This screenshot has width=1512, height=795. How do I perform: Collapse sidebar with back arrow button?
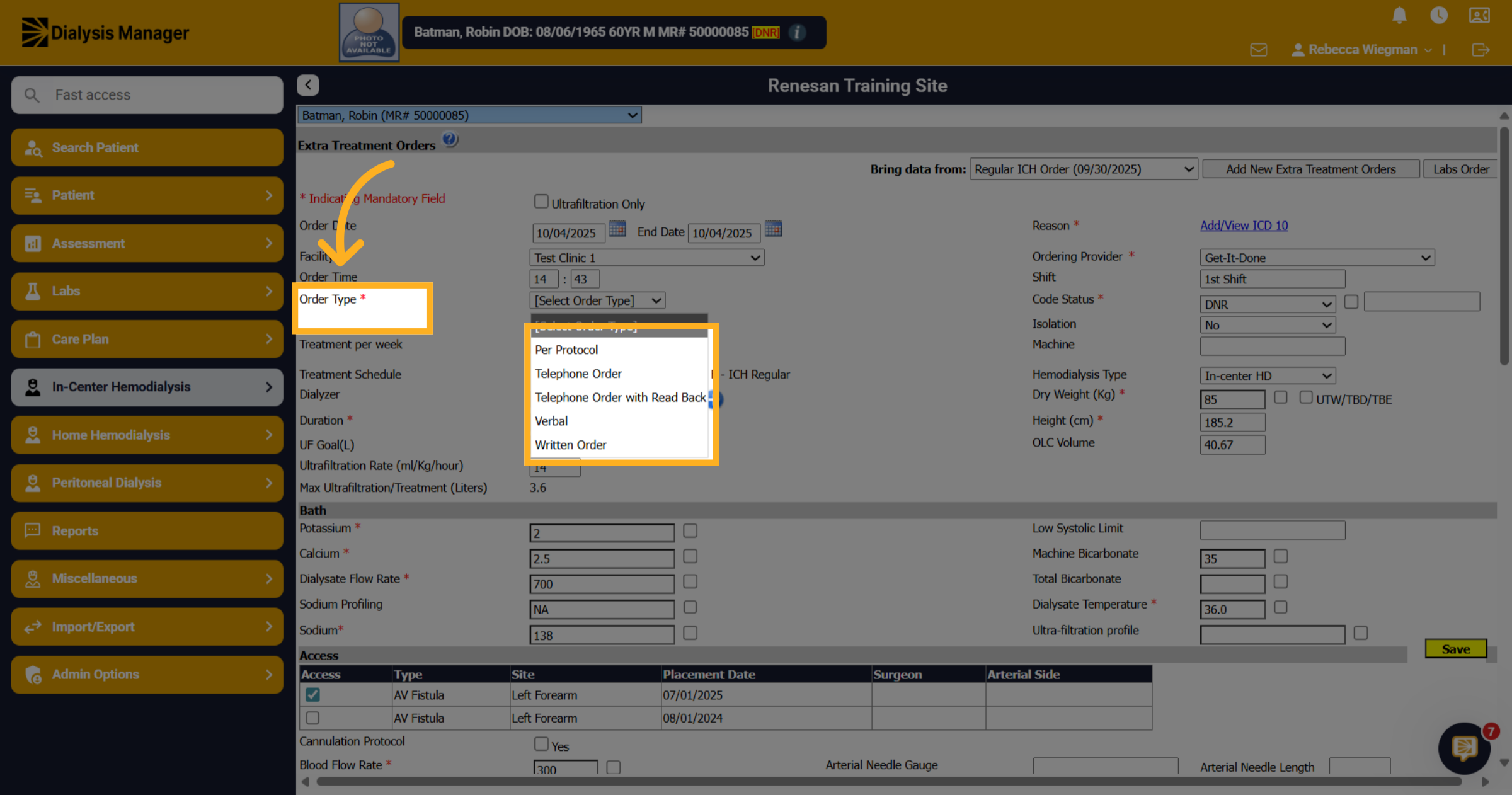click(308, 85)
